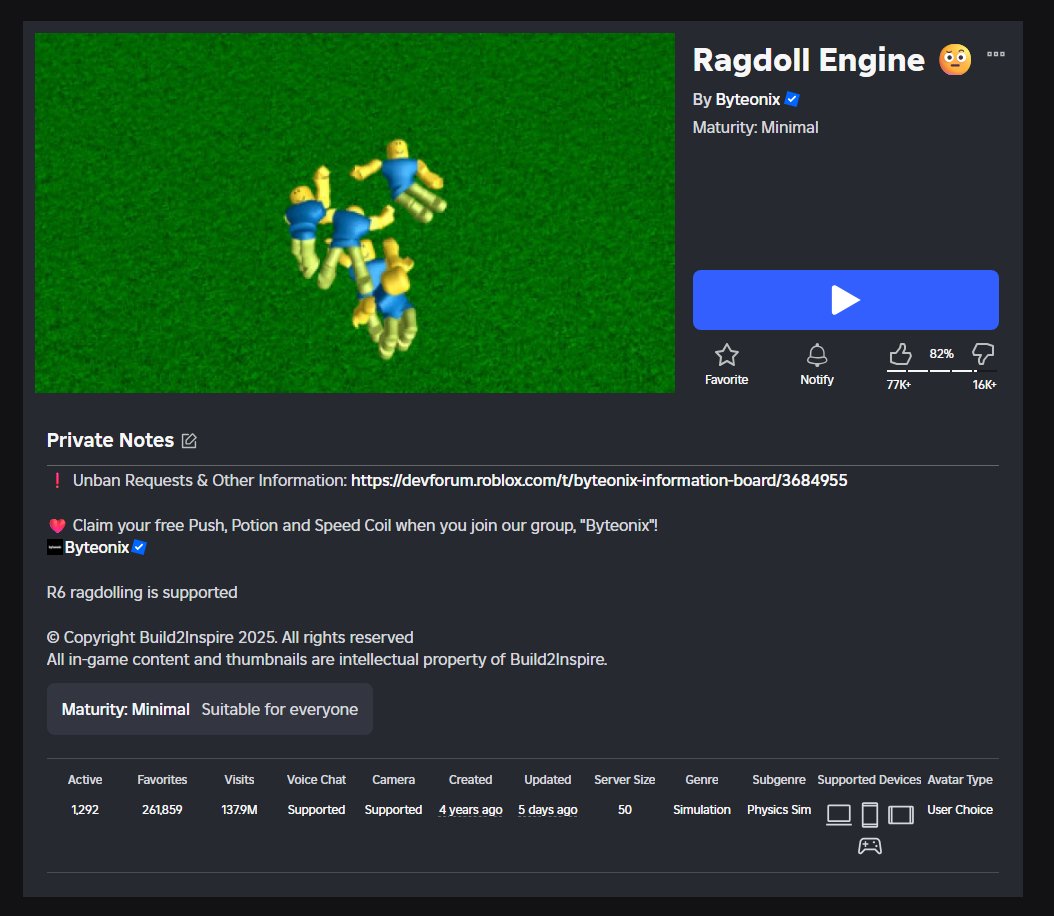Click the blue Play button
1054x916 pixels.
pyautogui.click(x=845, y=300)
